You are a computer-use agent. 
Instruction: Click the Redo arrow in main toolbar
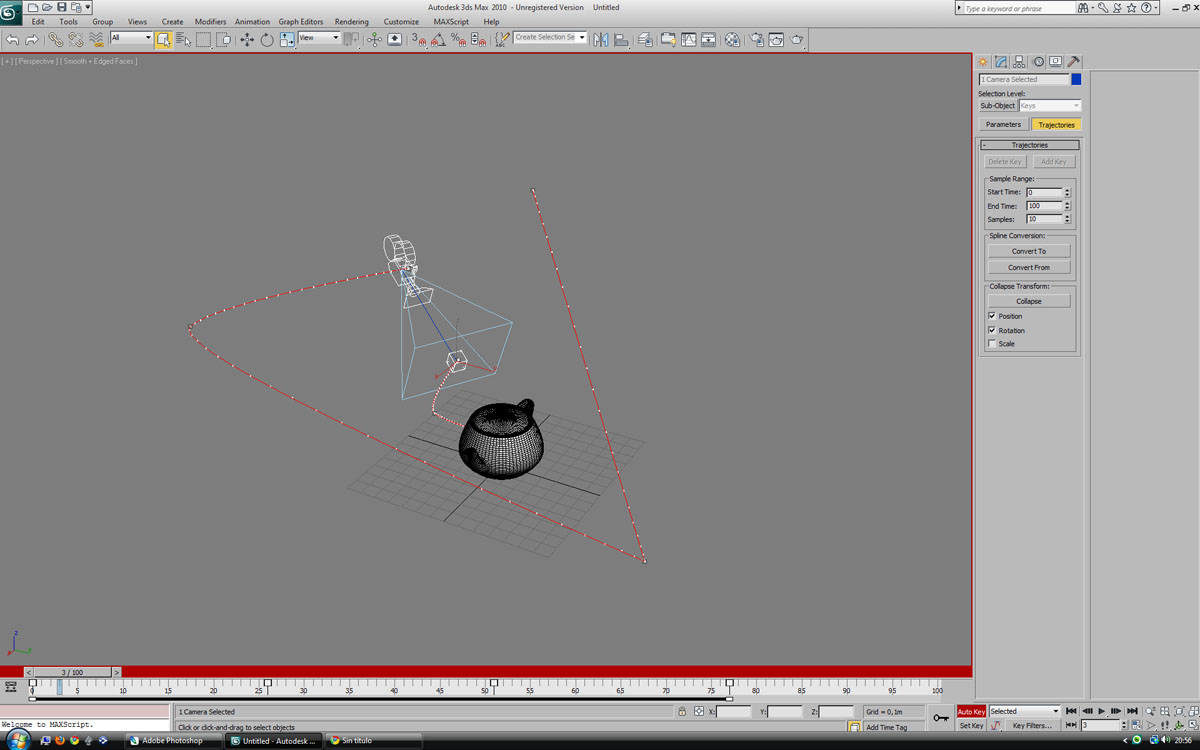pos(31,39)
